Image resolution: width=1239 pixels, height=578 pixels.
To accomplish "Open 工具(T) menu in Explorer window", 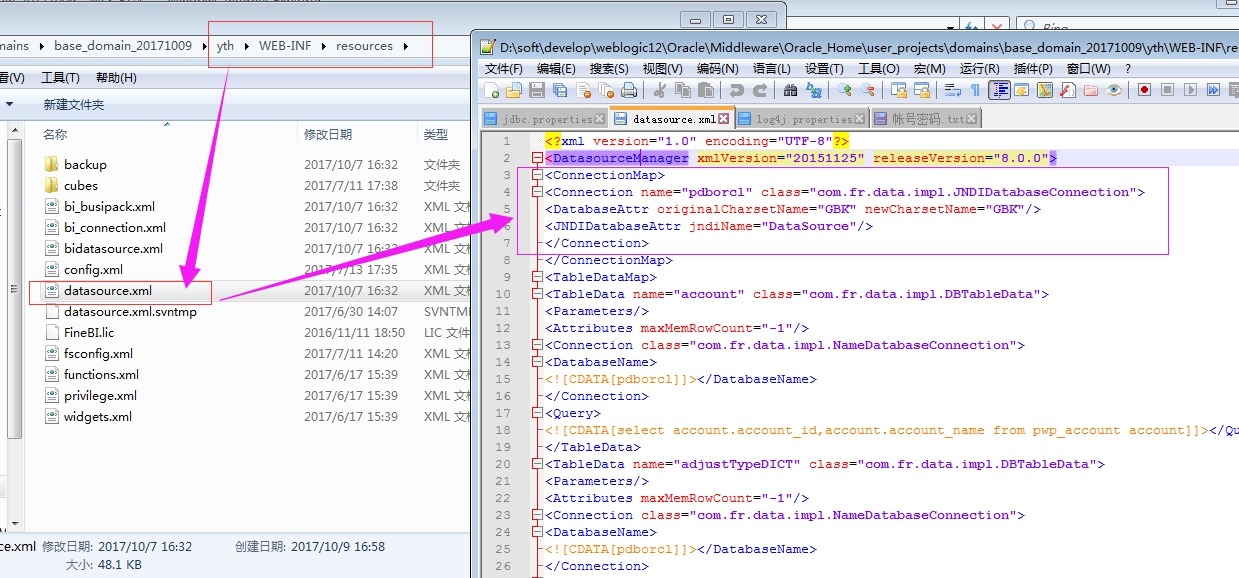I will [60, 77].
